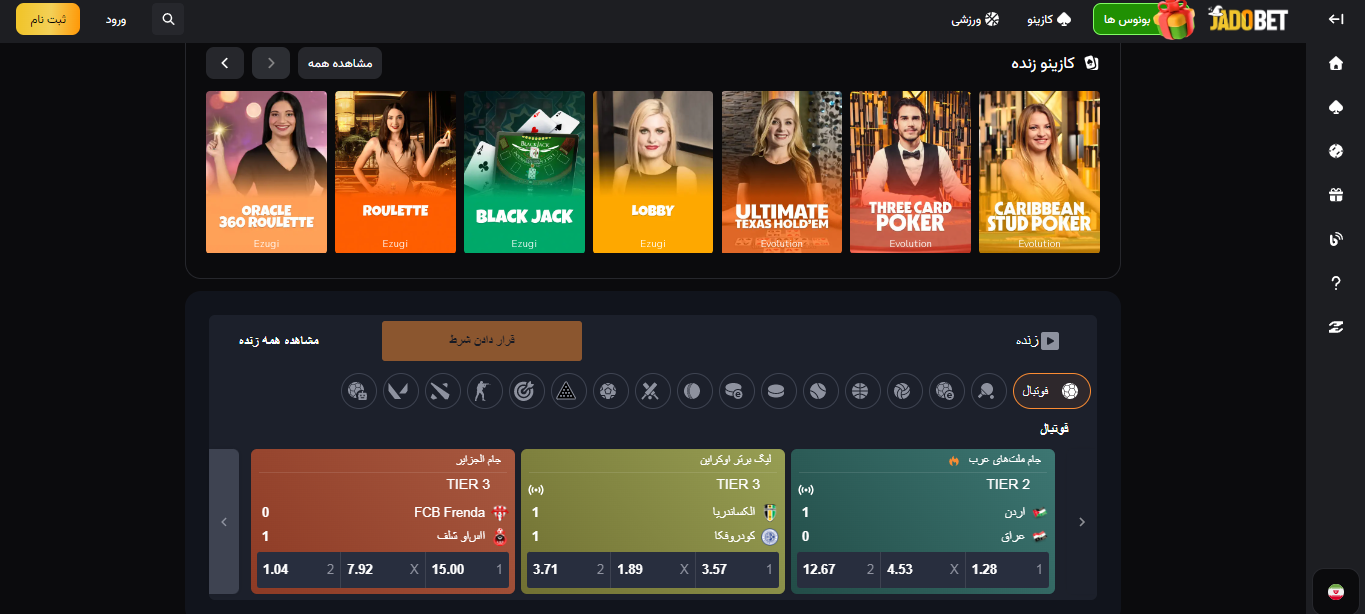Image resolution: width=1365 pixels, height=614 pixels.
Task: Select the Counter-Strike shooter icon
Action: (483, 391)
